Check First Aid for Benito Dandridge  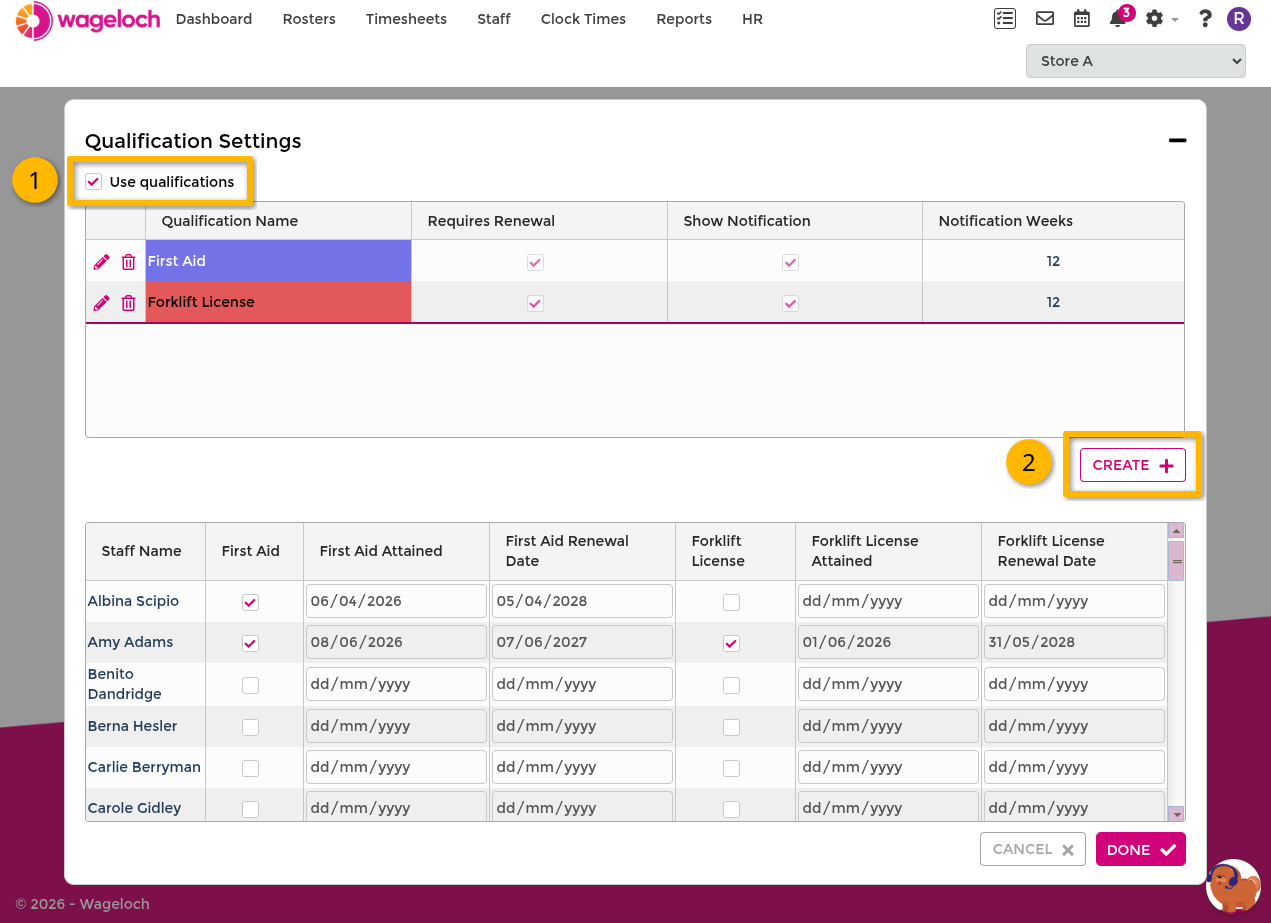(x=251, y=686)
